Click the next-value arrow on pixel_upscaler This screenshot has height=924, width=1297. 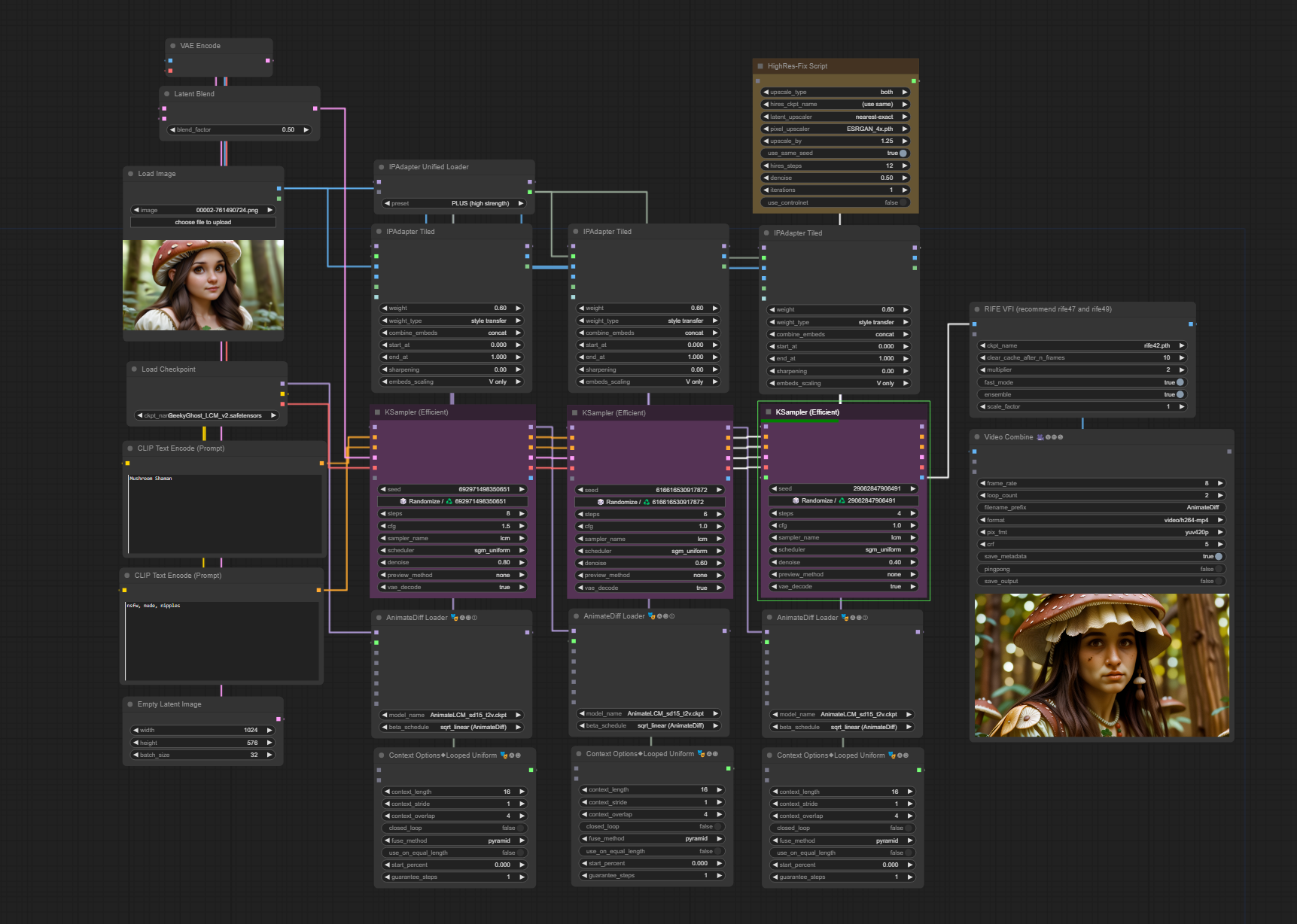click(905, 129)
